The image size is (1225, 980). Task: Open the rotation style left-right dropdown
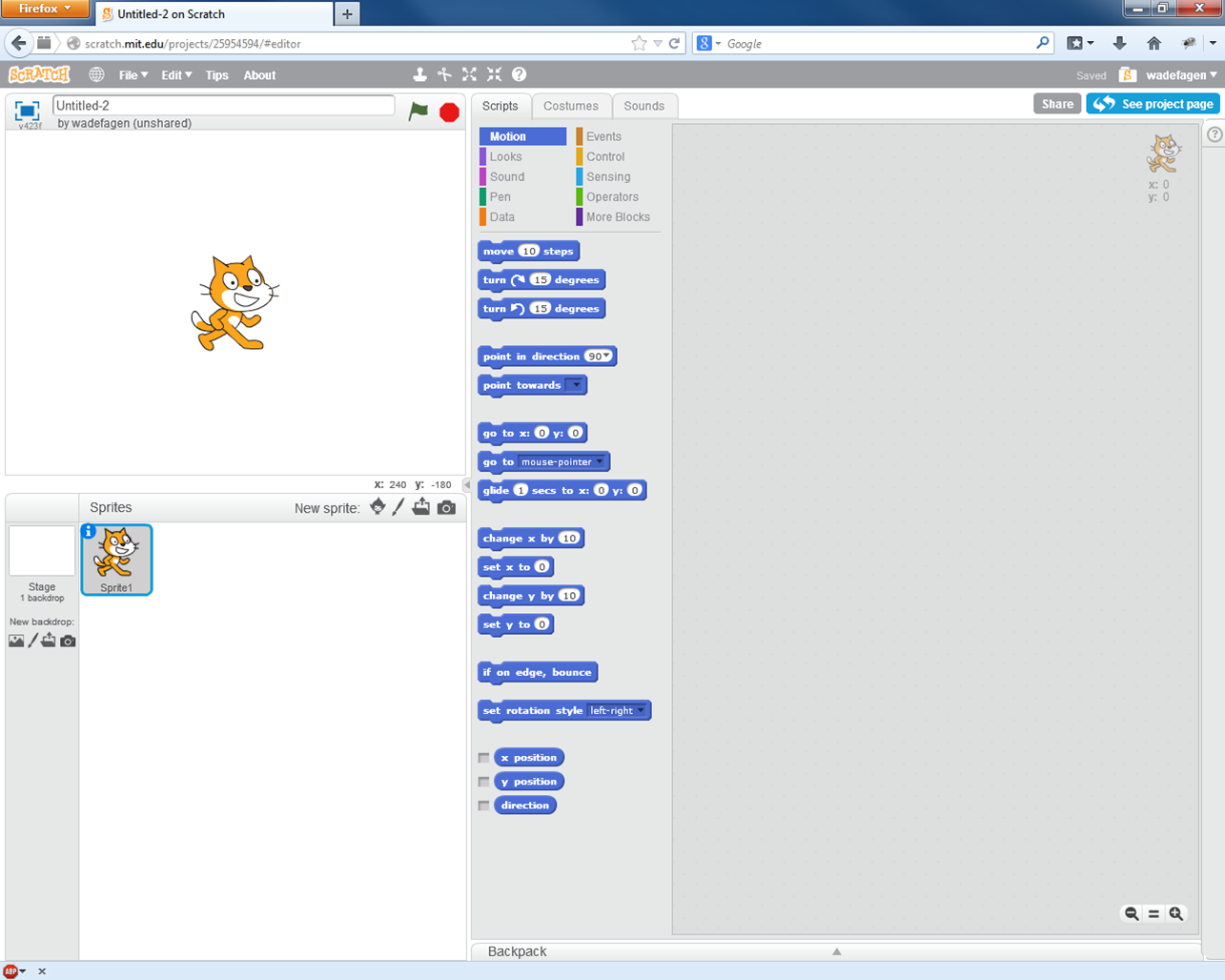(x=641, y=710)
